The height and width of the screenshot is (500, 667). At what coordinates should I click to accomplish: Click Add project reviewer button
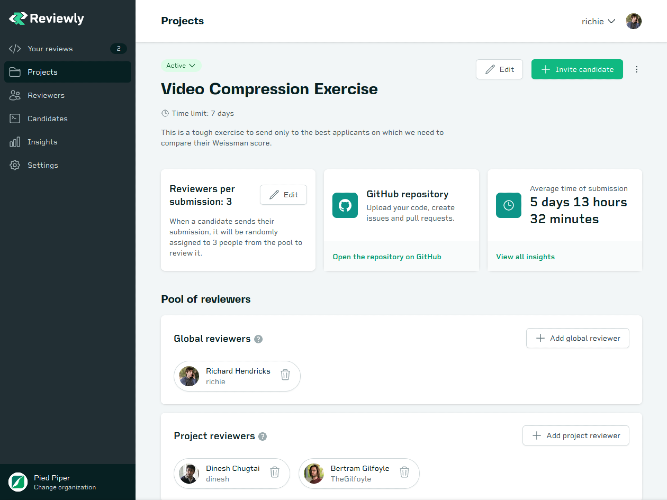(576, 436)
